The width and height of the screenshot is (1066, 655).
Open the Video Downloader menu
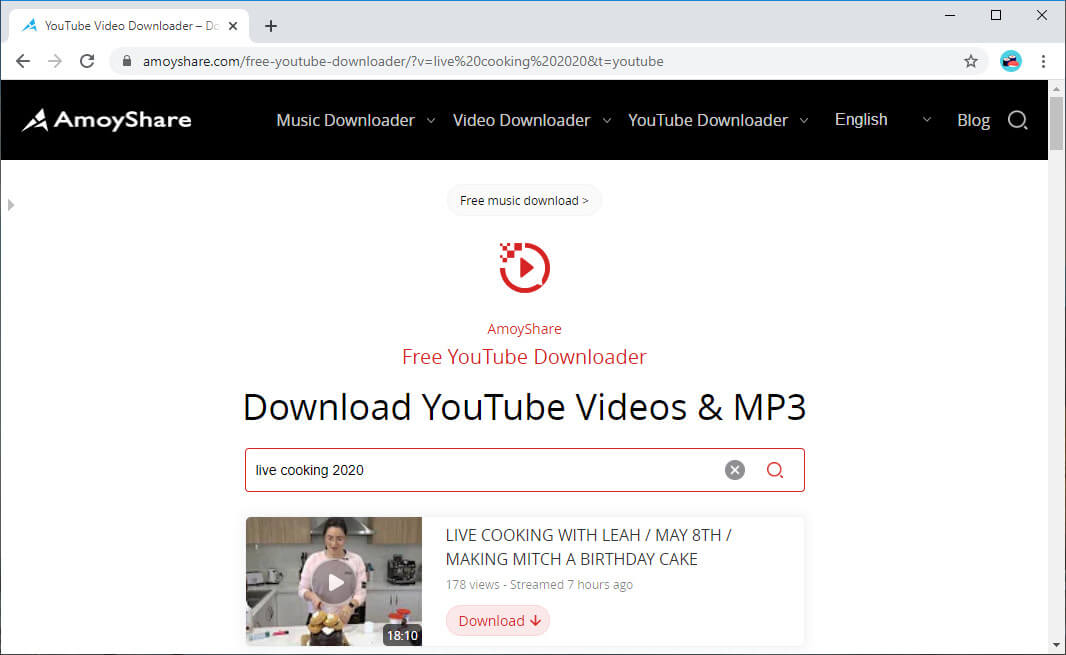click(x=521, y=120)
